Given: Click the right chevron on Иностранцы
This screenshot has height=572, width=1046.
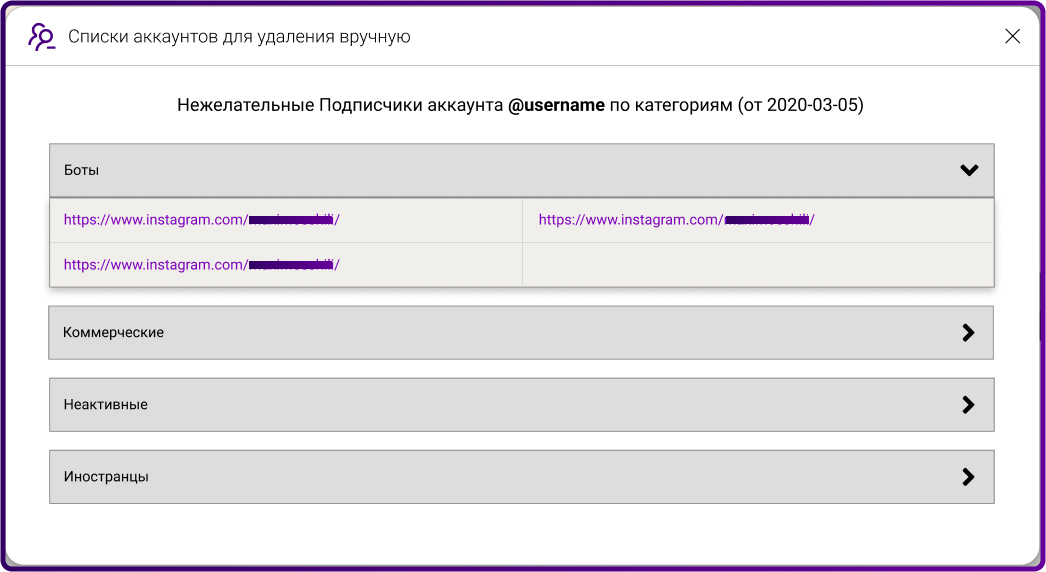Looking at the screenshot, I should tap(967, 477).
